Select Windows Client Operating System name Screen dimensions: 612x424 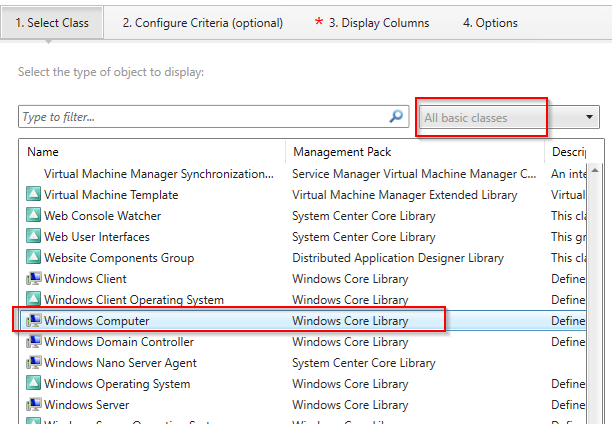coord(134,300)
